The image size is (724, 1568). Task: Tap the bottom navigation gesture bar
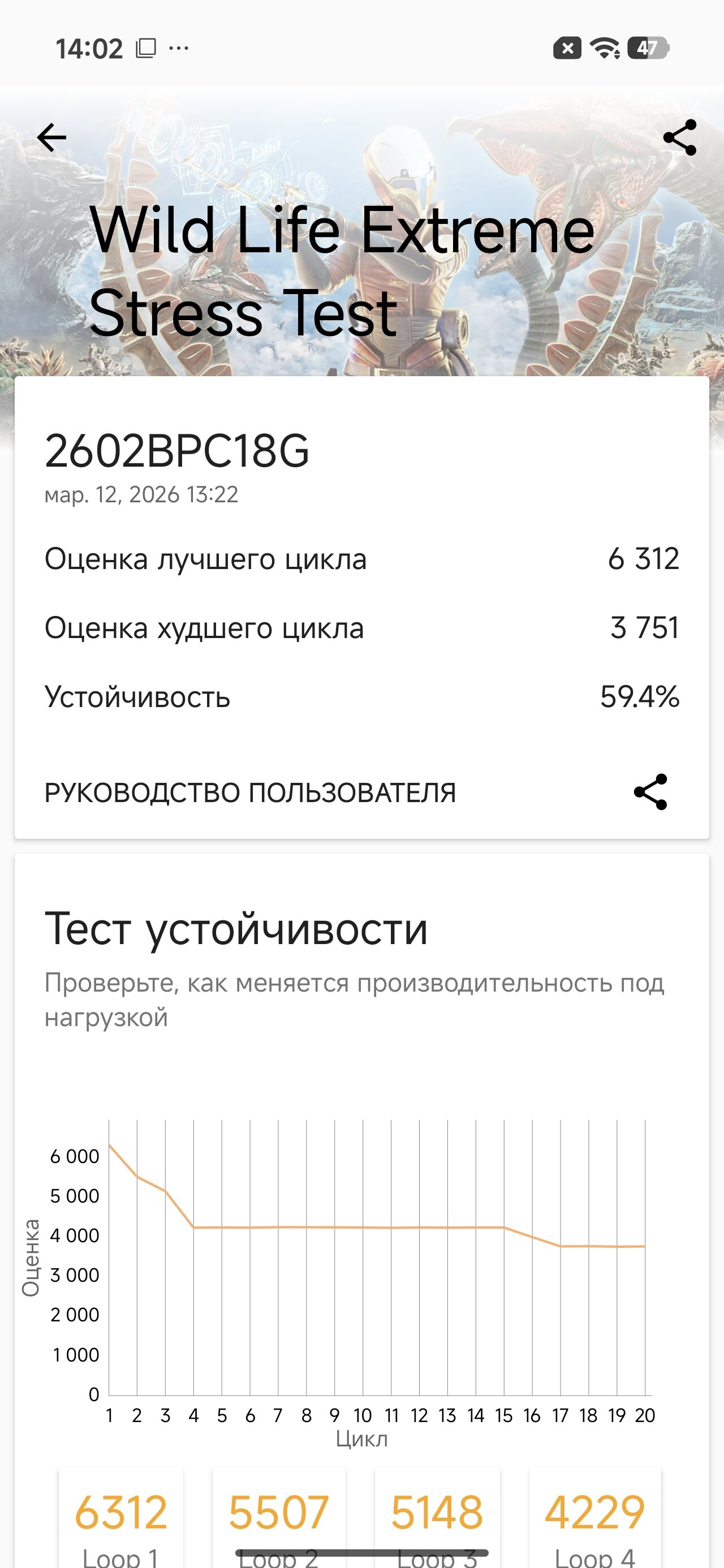click(x=361, y=1552)
